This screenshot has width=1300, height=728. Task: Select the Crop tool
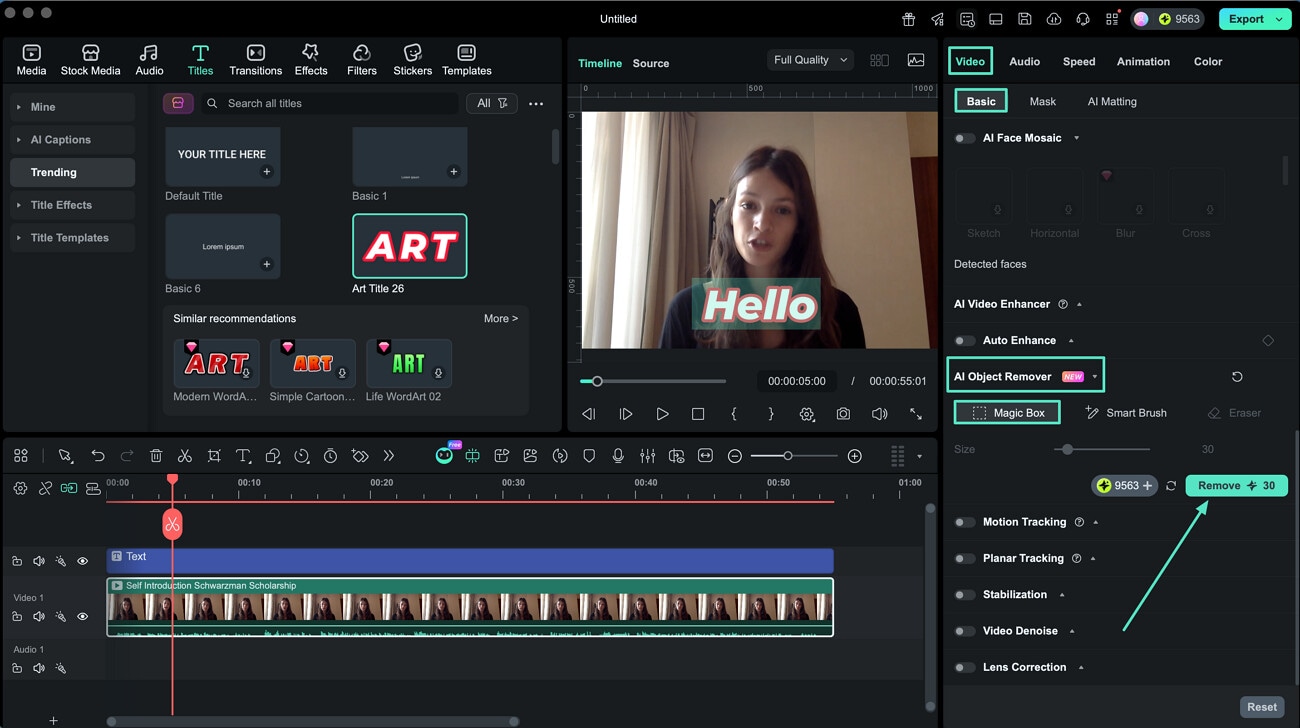[x=213, y=455]
